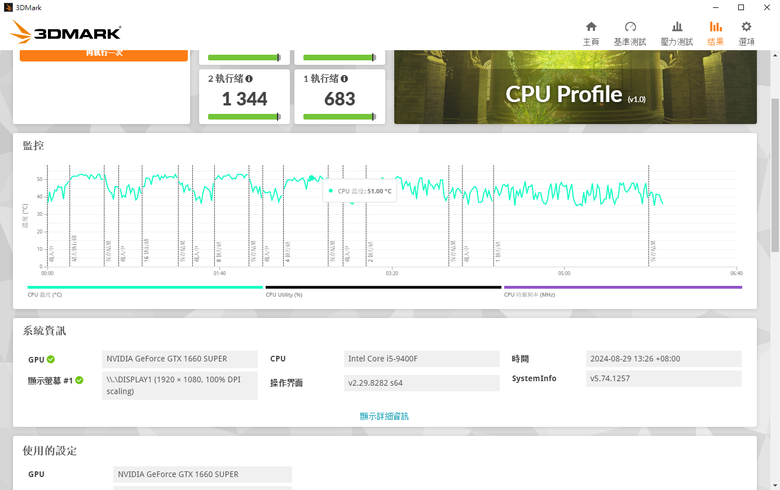Click the info icon beside 2 threads
The width and height of the screenshot is (780, 490).
pos(249,79)
